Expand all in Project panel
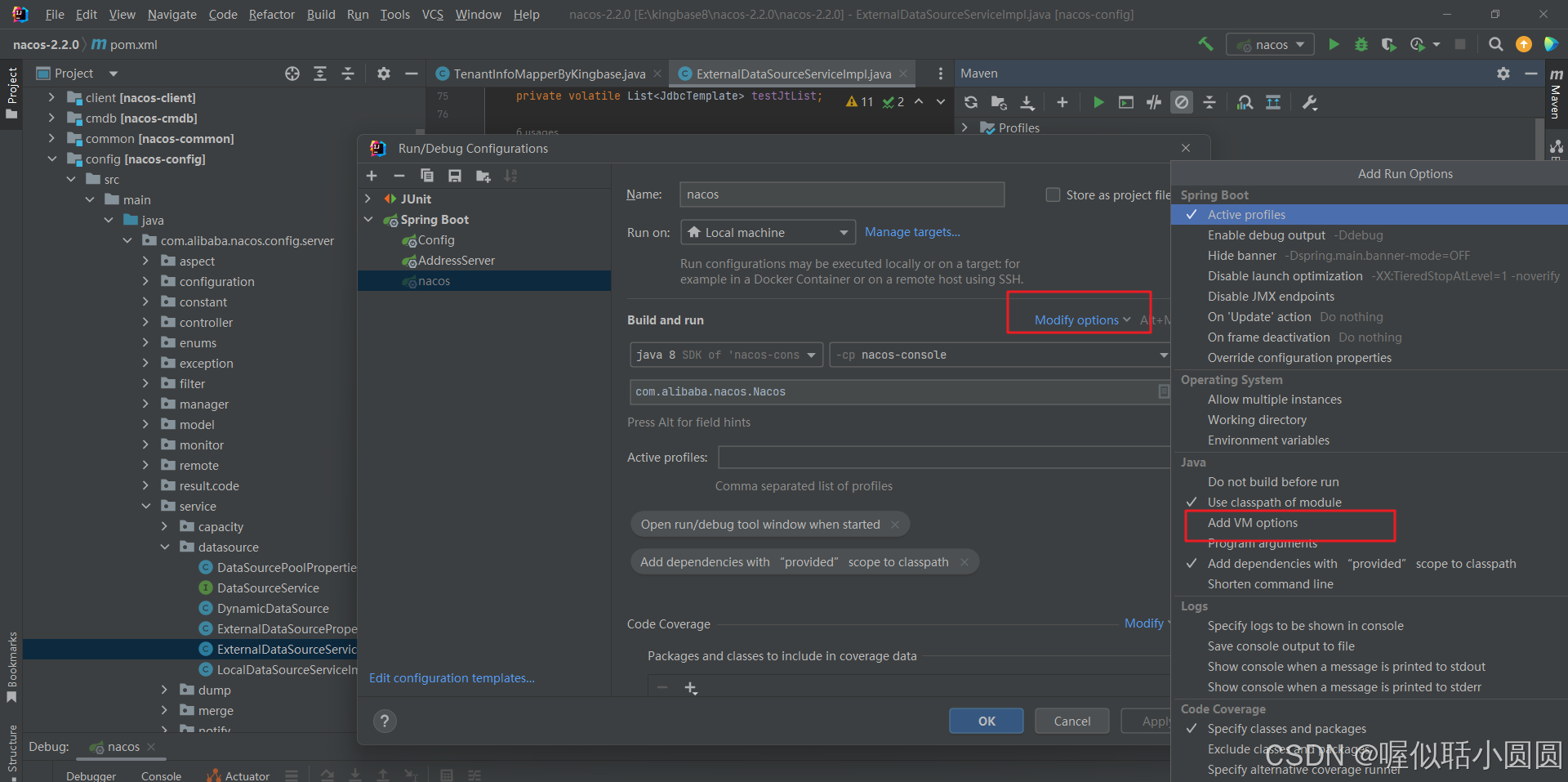Viewport: 1568px width, 782px height. (x=320, y=74)
